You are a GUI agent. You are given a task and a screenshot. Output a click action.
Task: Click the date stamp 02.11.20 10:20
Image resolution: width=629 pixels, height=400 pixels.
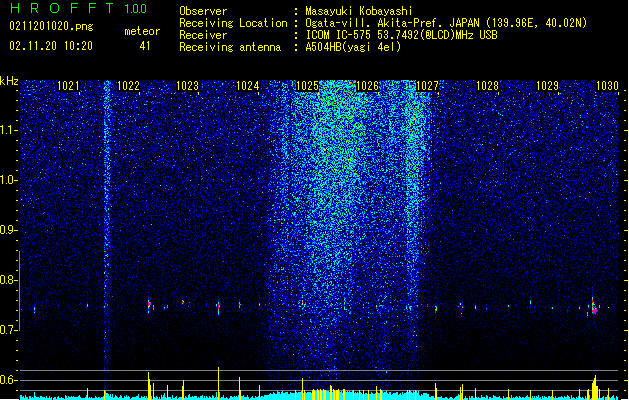51,46
